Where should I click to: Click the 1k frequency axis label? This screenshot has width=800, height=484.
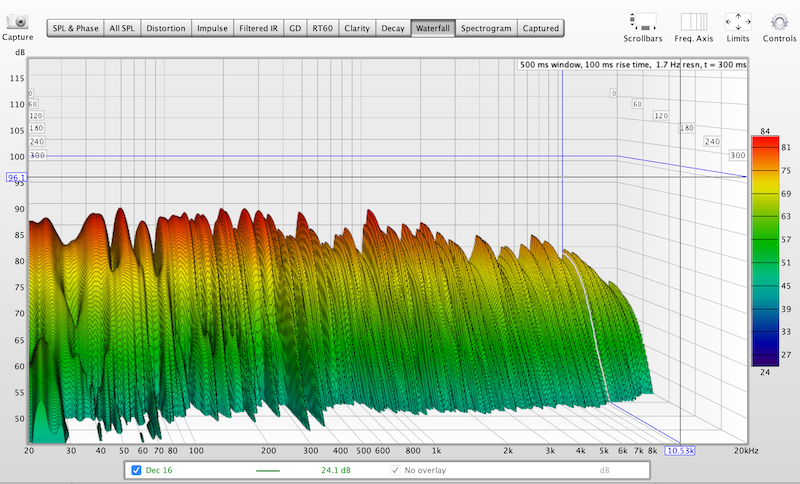click(x=436, y=450)
